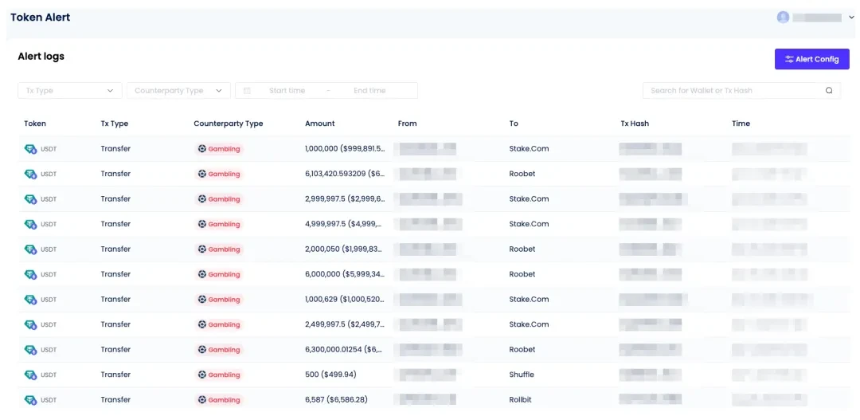Open the Alert Config button
This screenshot has height=420, width=860.
click(x=811, y=59)
